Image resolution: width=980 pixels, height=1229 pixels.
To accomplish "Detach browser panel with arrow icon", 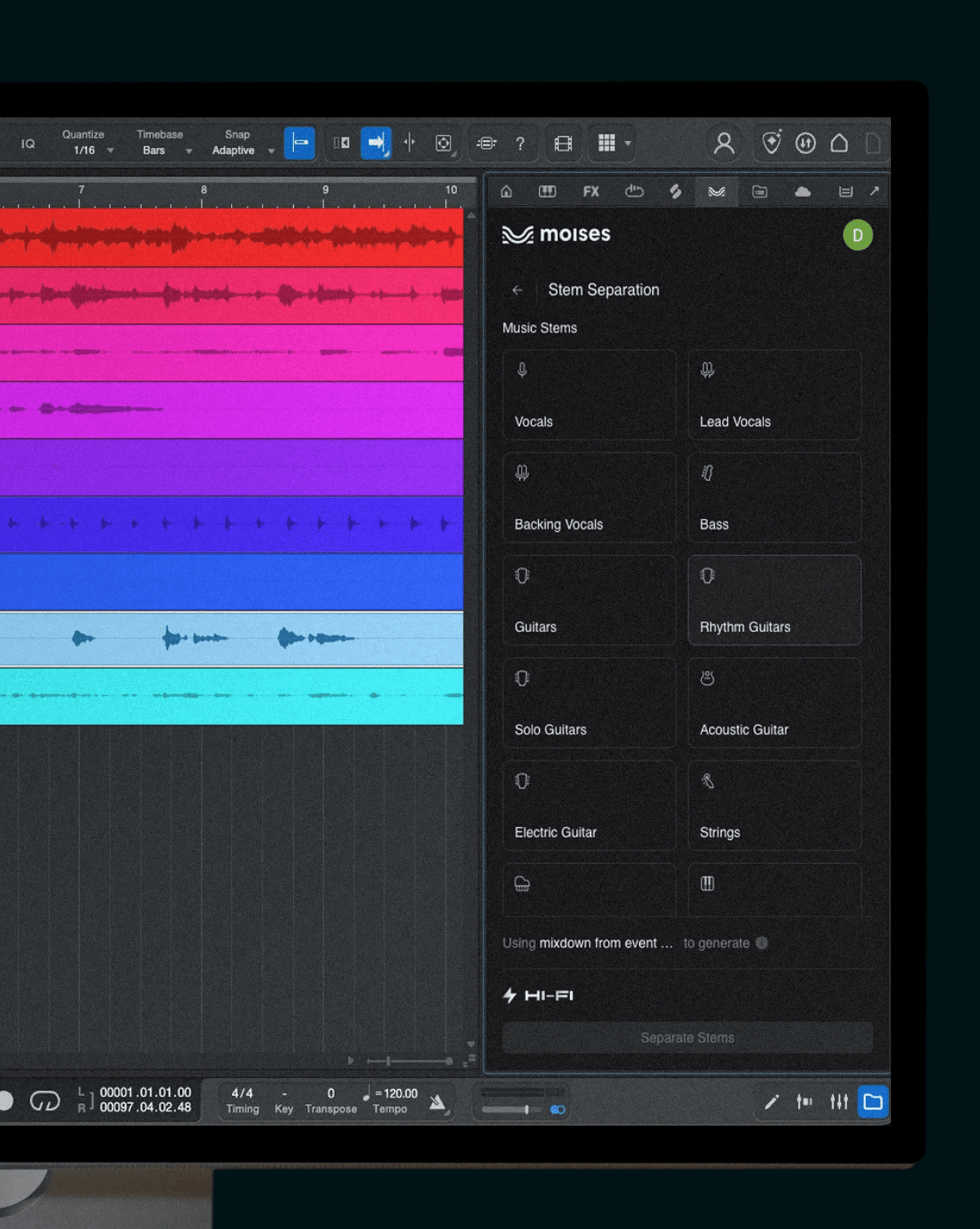I will [x=874, y=191].
